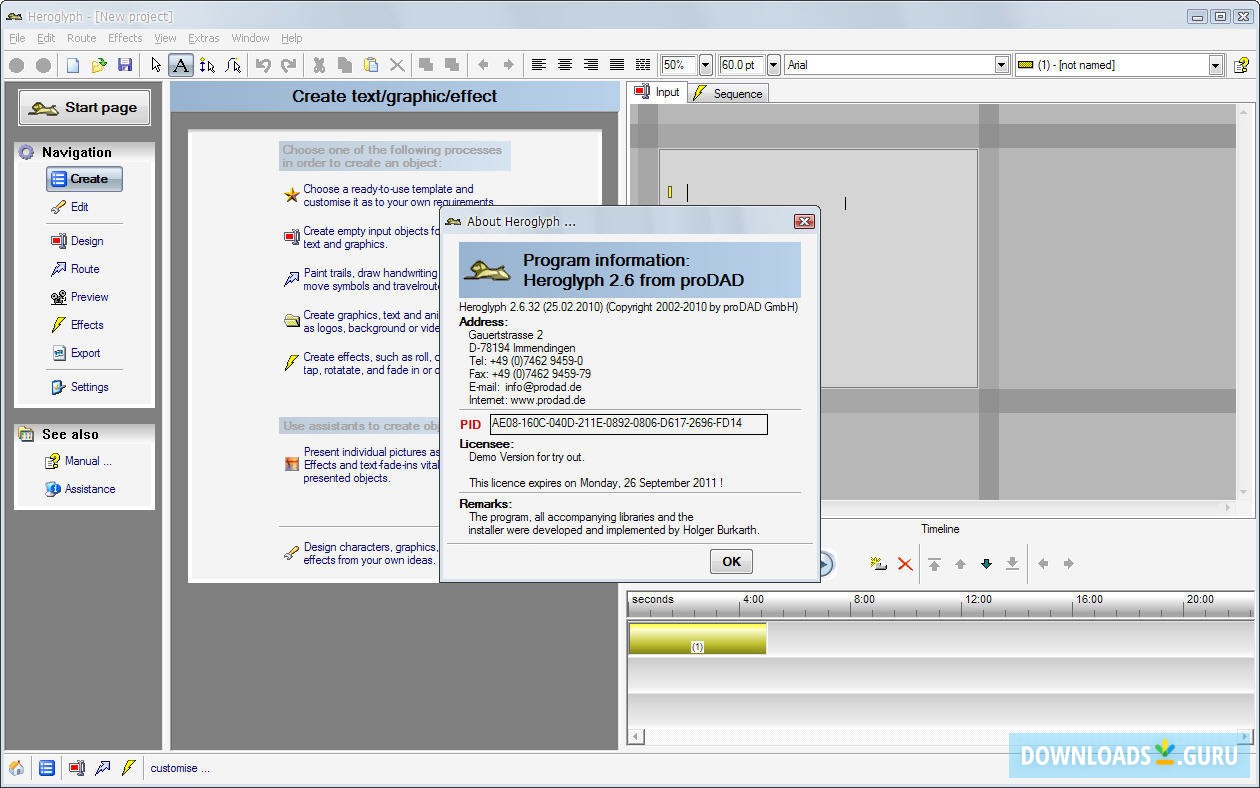Viewport: 1260px width, 788px height.
Task: Toggle right text alignment
Action: point(591,65)
